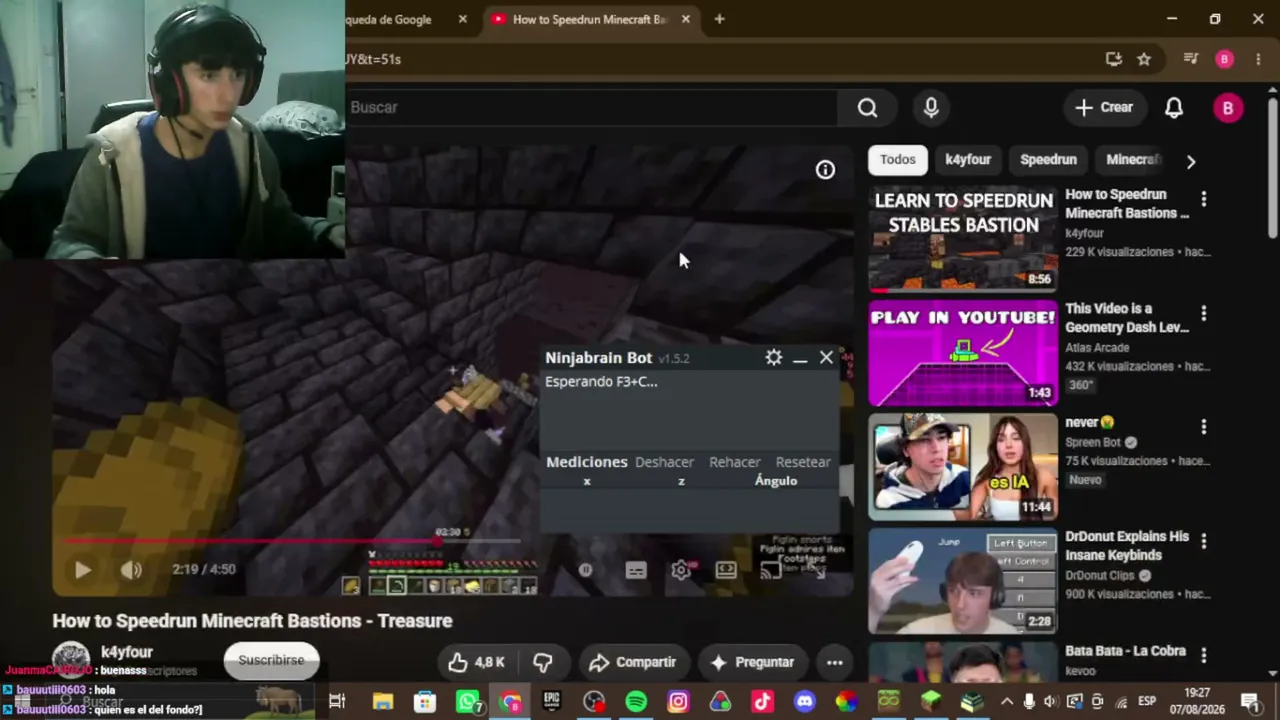This screenshot has height=720, width=1280.
Task: Open Instagram from the taskbar
Action: click(x=678, y=702)
